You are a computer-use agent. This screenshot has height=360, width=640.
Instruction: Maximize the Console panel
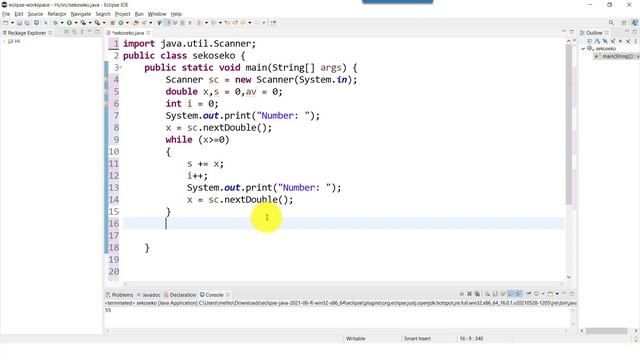tap(572, 294)
